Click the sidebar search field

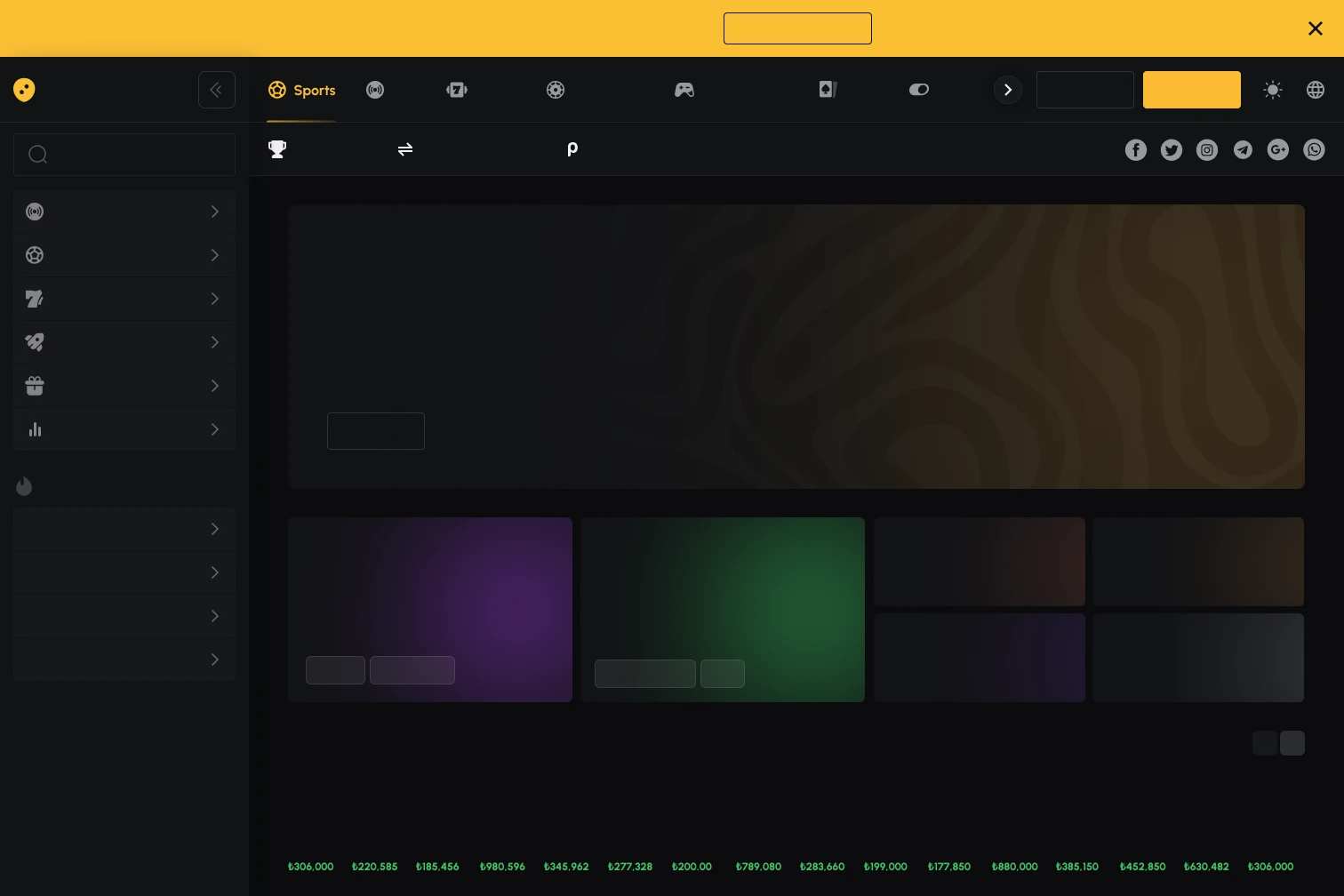point(124,155)
